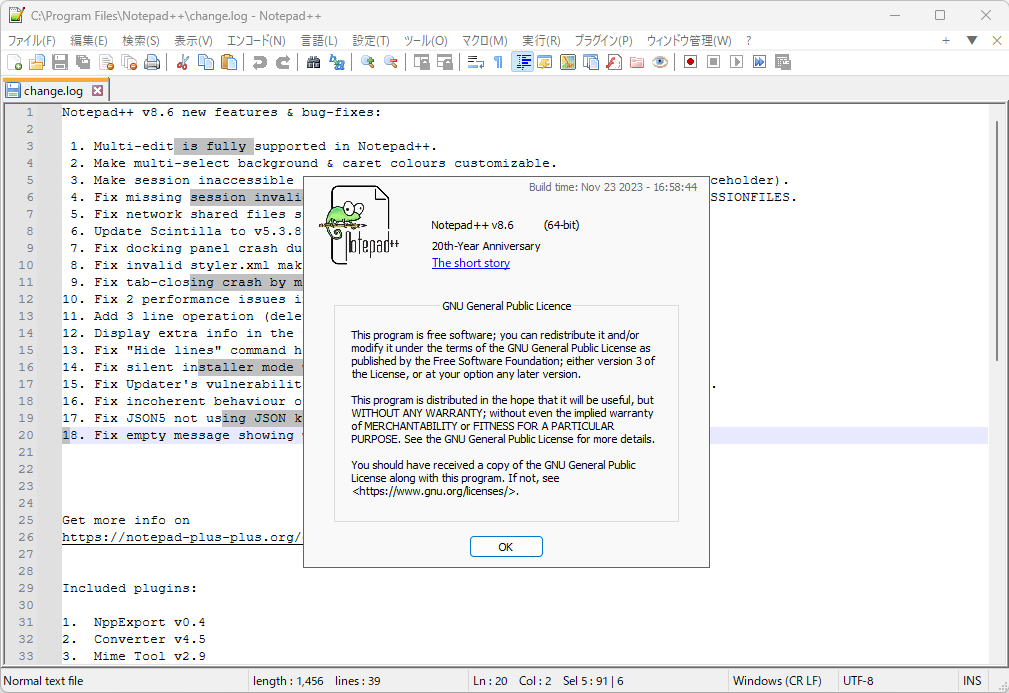The image size is (1009, 693).
Task: Toggle the monitoring (eye) toolbar icon
Action: coord(660,62)
